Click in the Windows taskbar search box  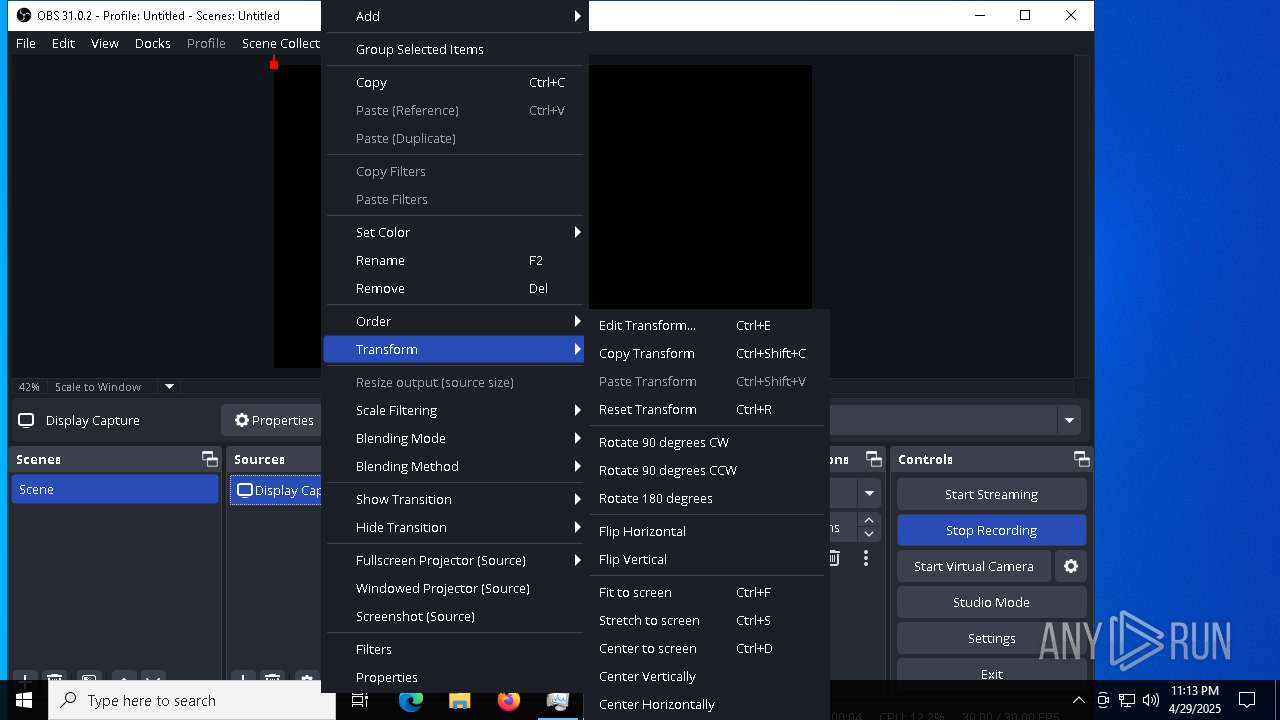[x=192, y=701]
